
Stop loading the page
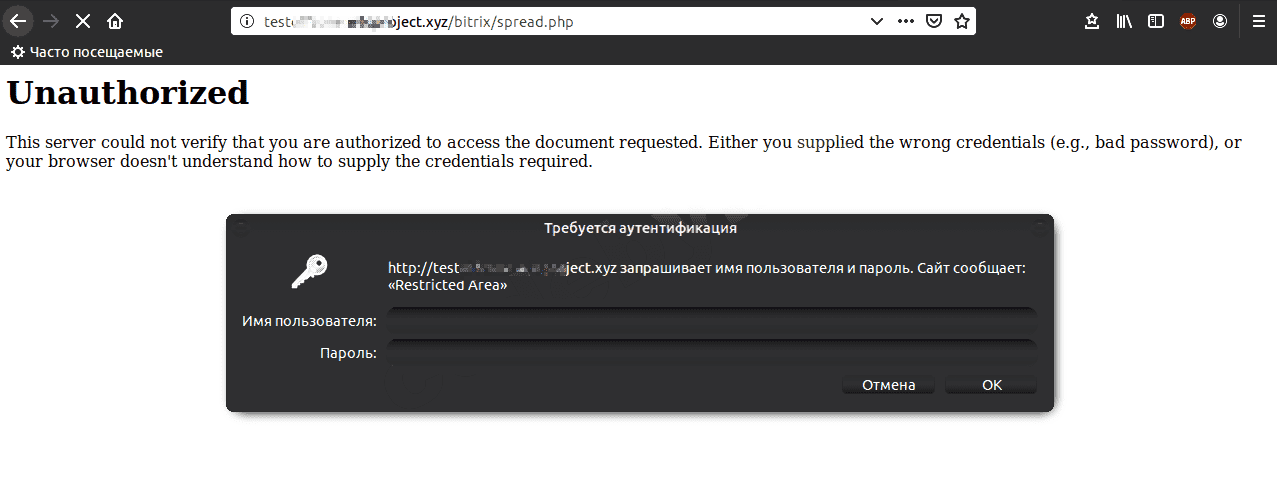(83, 21)
